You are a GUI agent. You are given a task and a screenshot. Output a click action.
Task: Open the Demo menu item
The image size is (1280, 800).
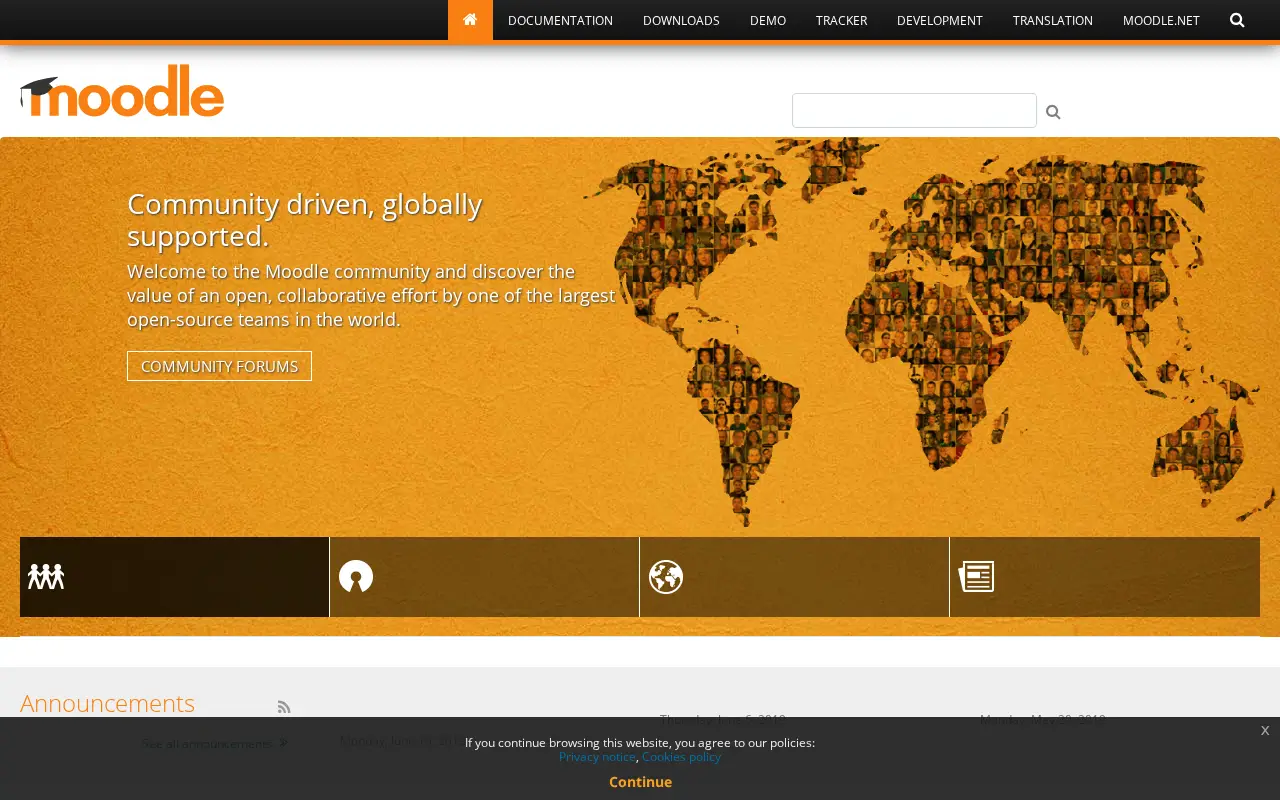tap(768, 20)
